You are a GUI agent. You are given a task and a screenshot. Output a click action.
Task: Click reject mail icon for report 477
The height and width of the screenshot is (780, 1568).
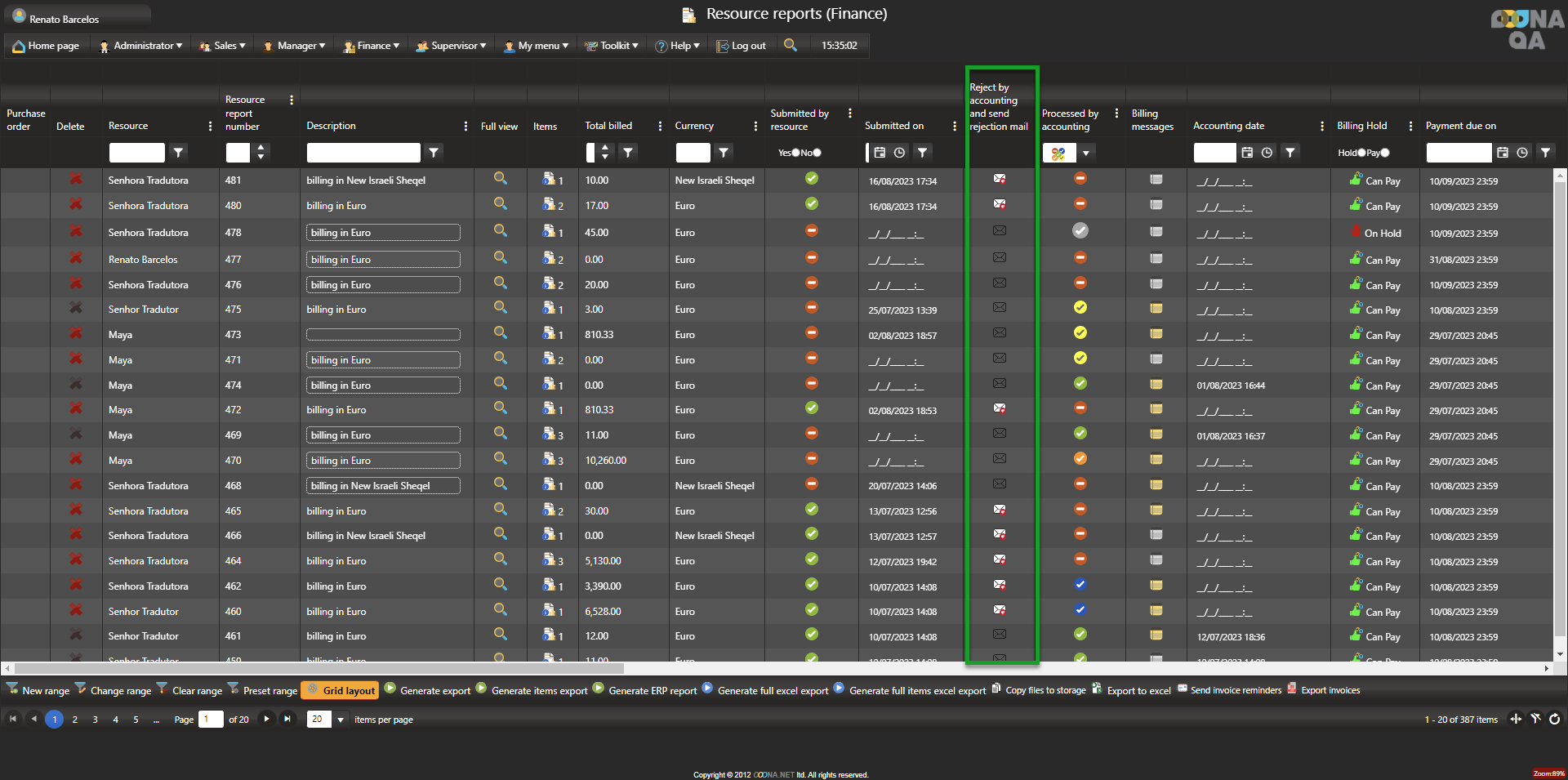[x=999, y=258]
